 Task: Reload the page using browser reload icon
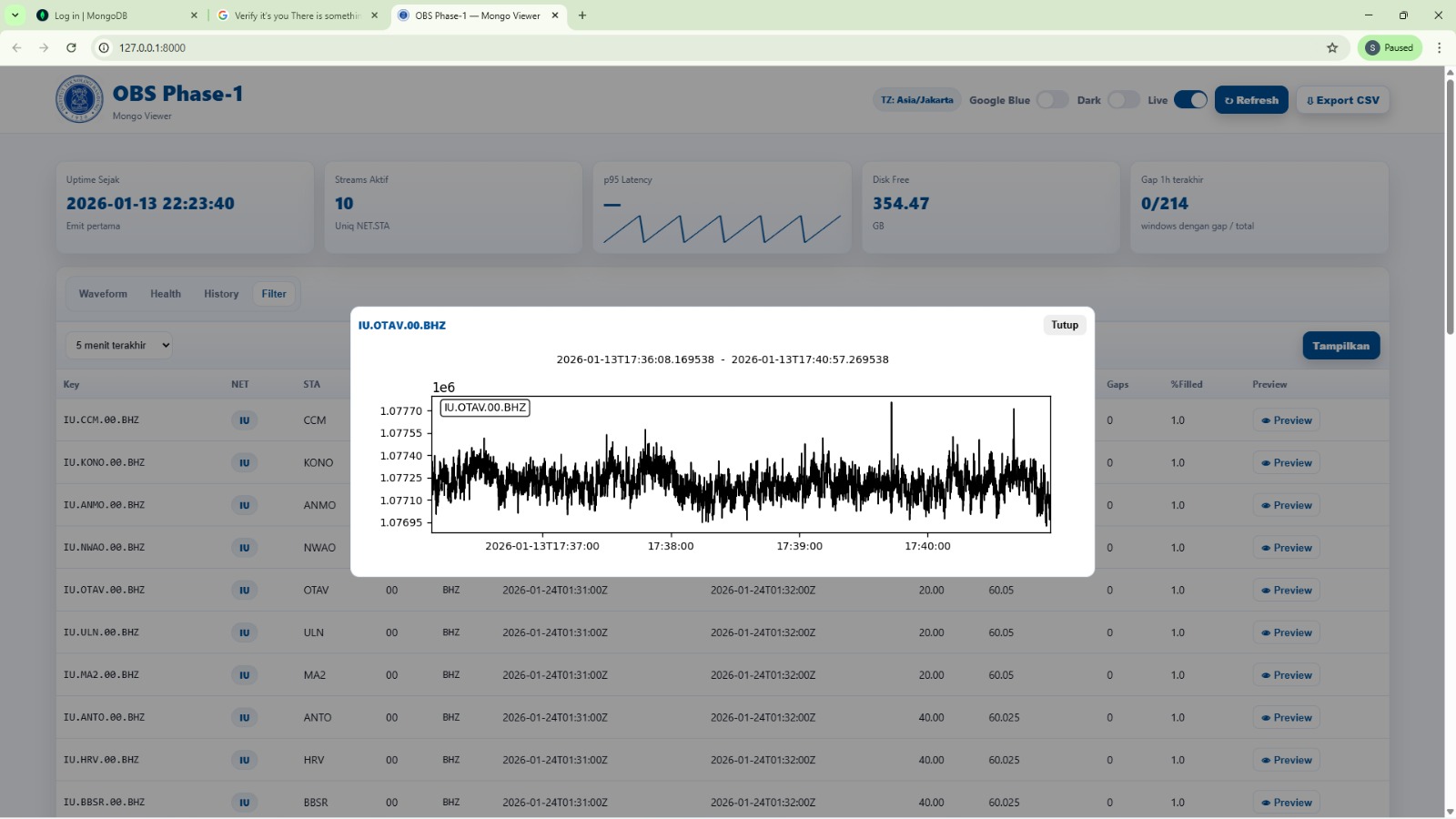pyautogui.click(x=71, y=48)
